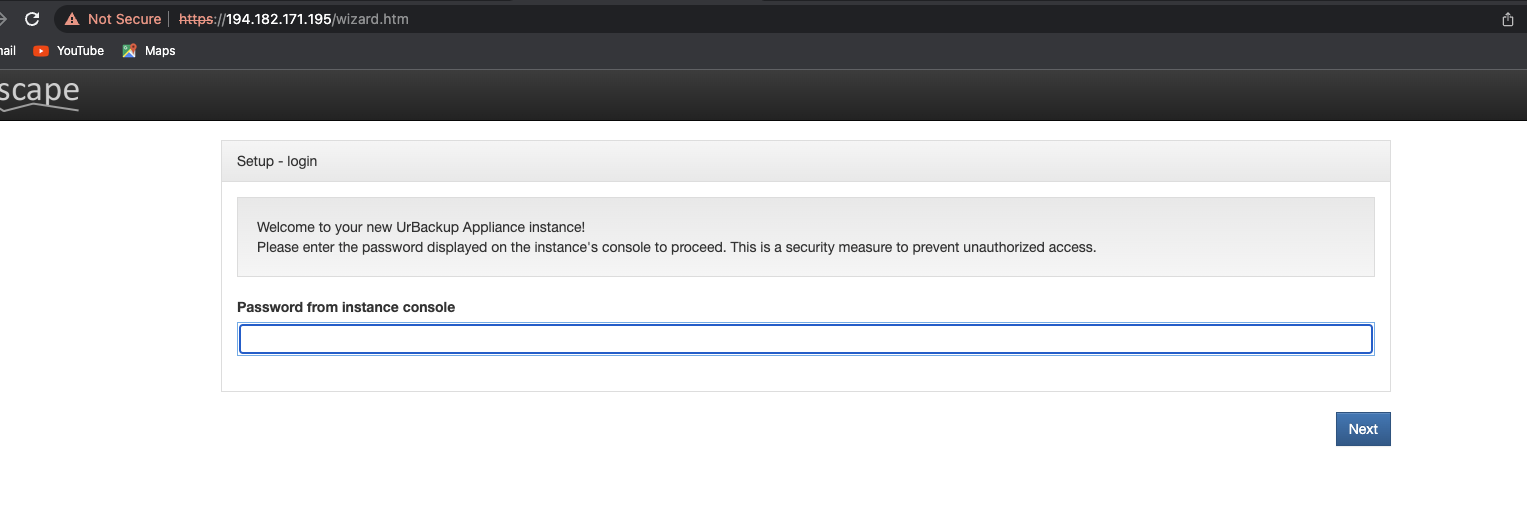Click the Not Secure warning triangle icon

(72, 19)
